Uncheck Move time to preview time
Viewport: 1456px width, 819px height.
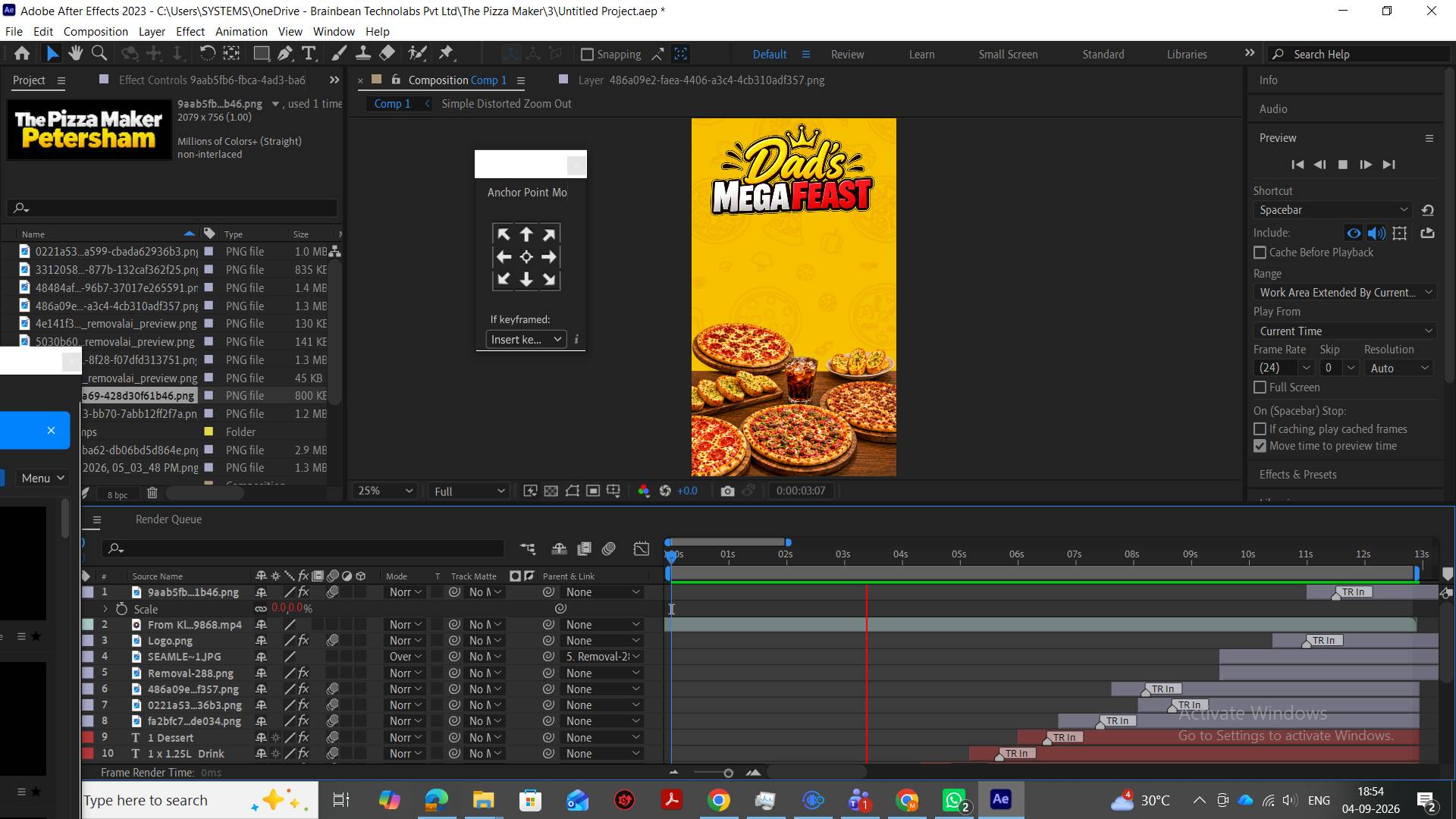pyautogui.click(x=1260, y=446)
